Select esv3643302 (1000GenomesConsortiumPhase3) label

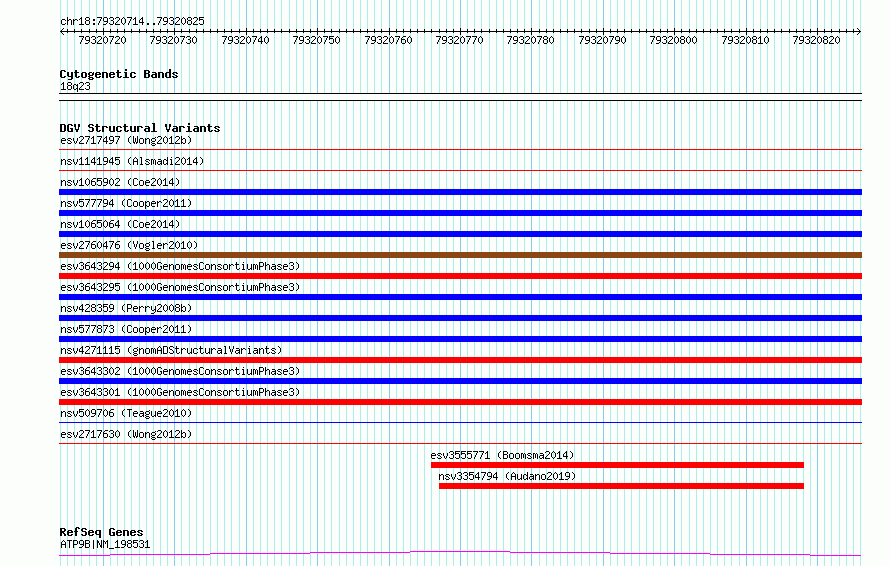pyautogui.click(x=180, y=371)
